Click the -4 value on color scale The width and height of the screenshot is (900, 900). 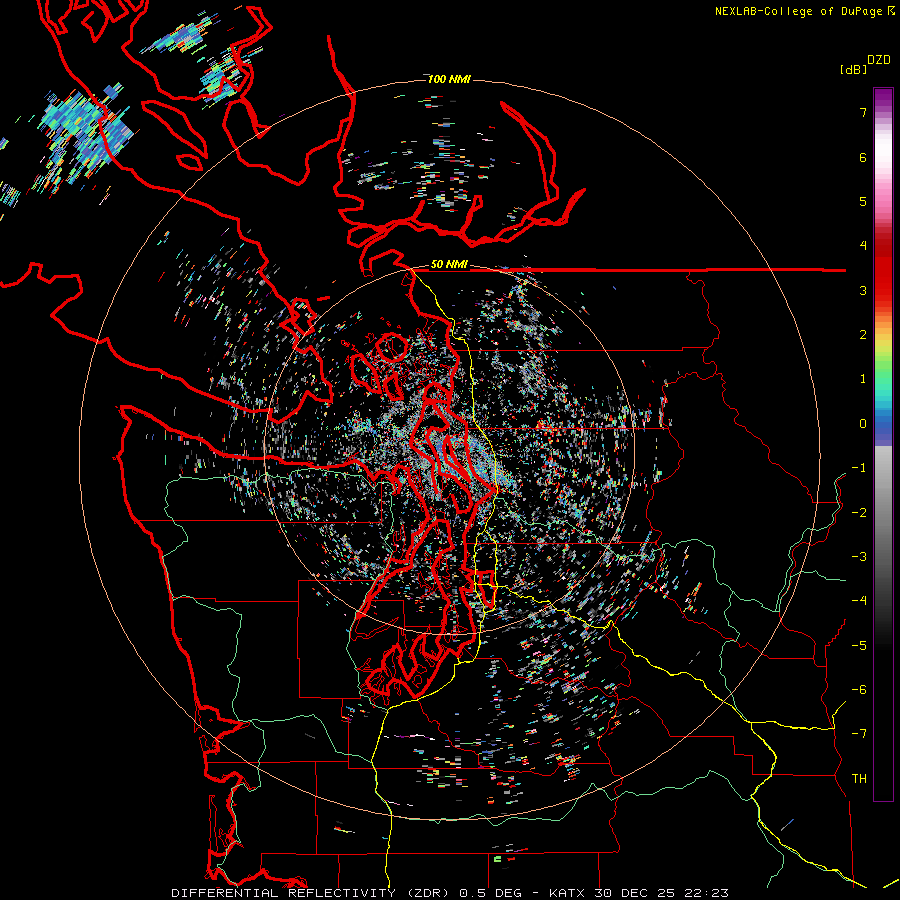click(x=859, y=601)
